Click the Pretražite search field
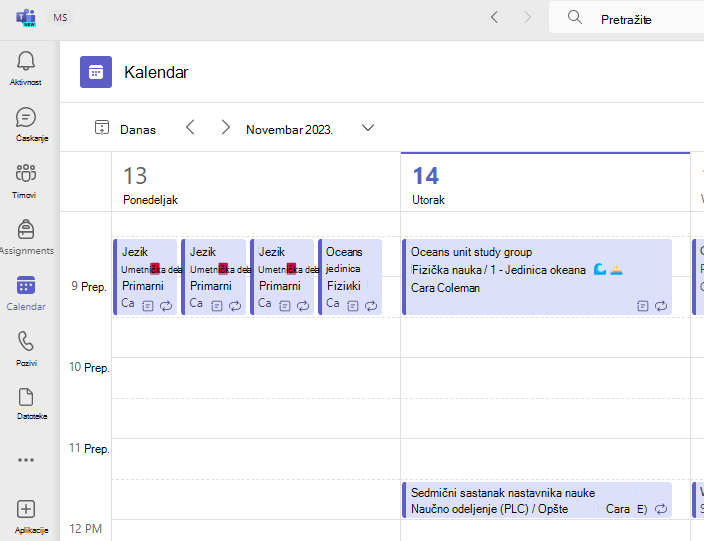This screenshot has height=541, width=704. (626, 18)
